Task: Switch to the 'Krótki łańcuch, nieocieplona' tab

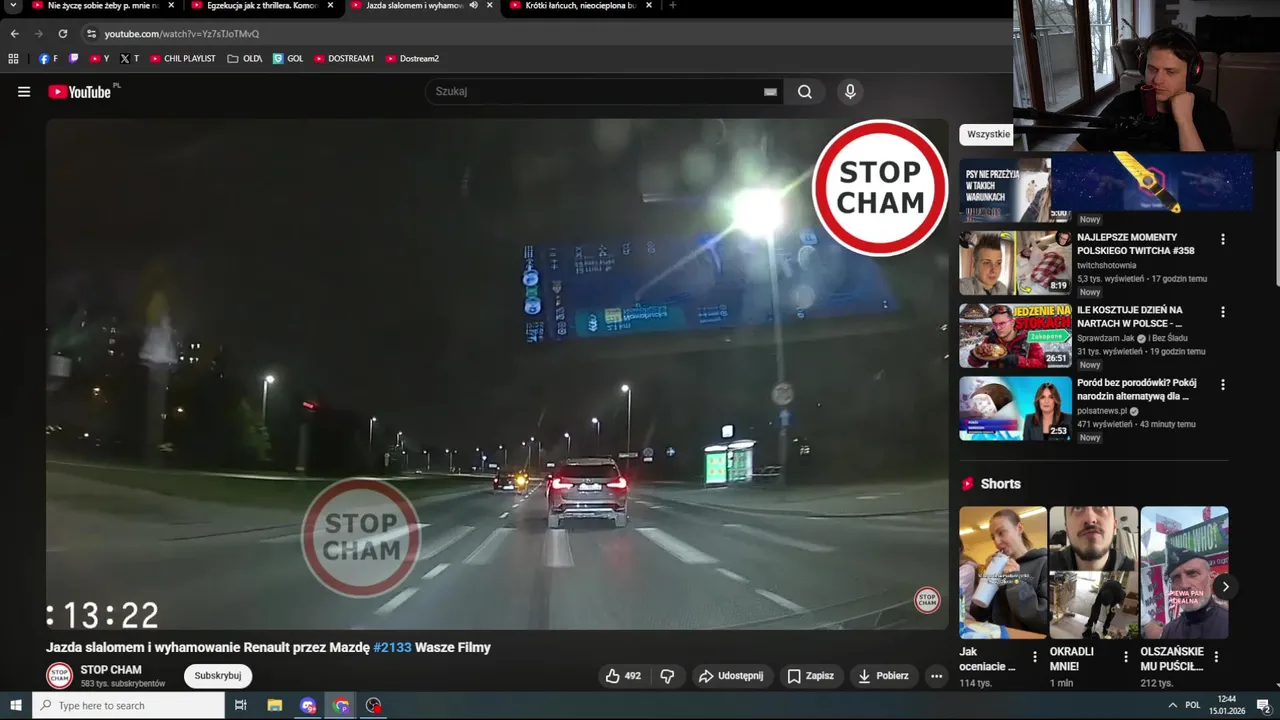Action: 580,6
